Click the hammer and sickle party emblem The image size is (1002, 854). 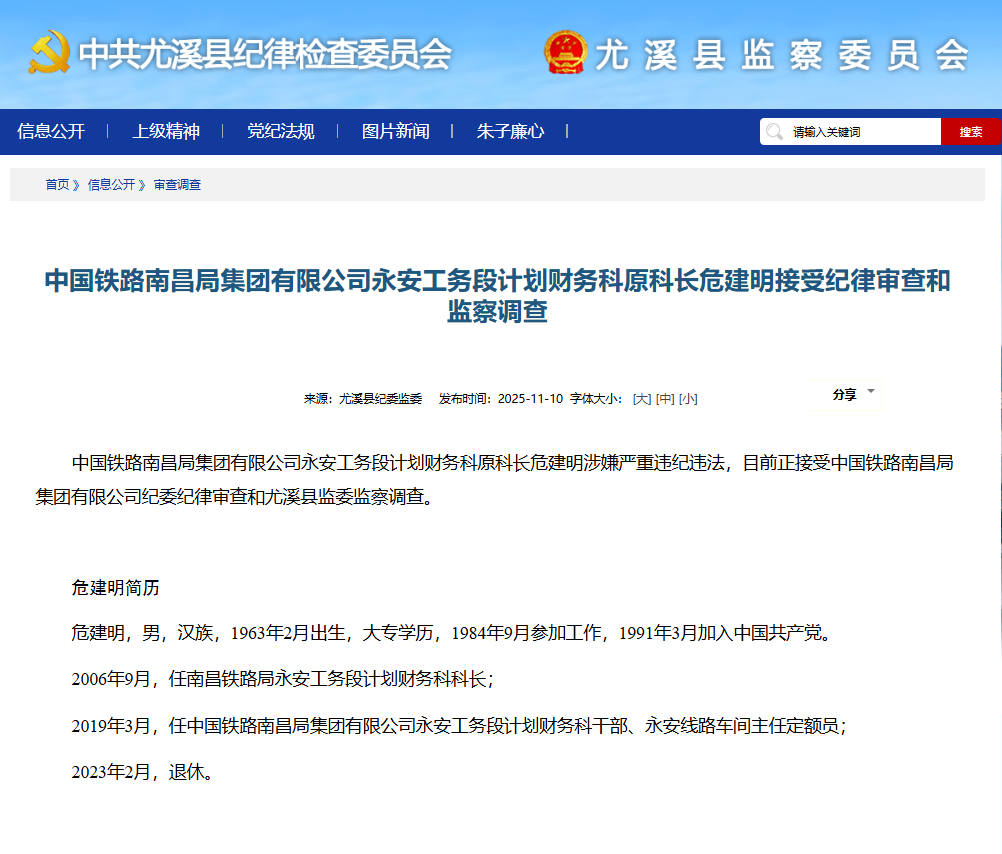tap(49, 52)
